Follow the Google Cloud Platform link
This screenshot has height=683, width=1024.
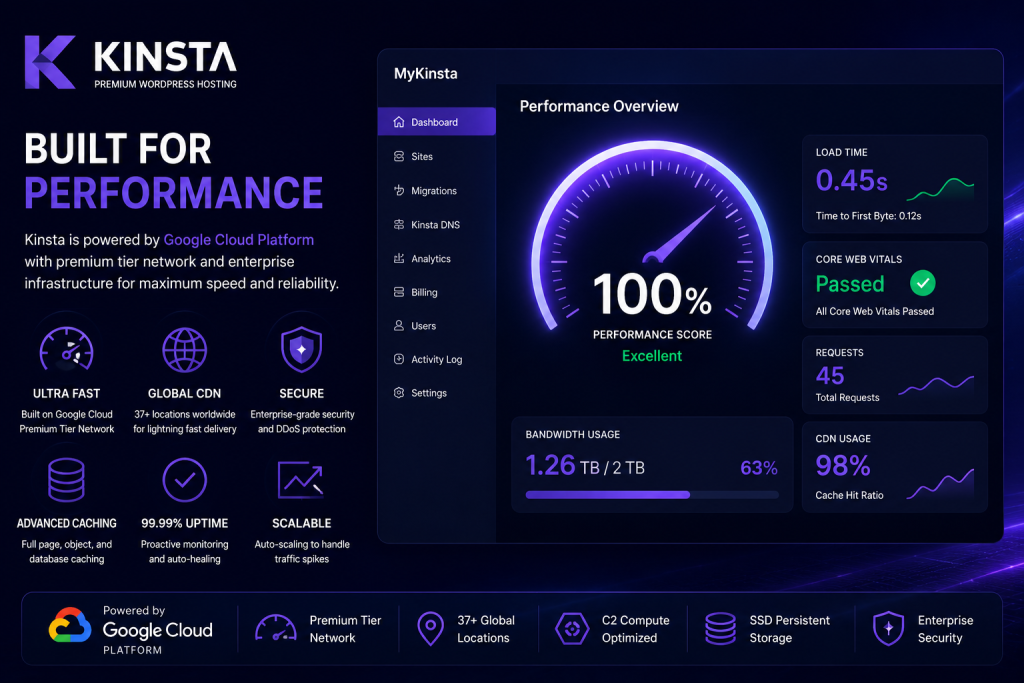(238, 240)
